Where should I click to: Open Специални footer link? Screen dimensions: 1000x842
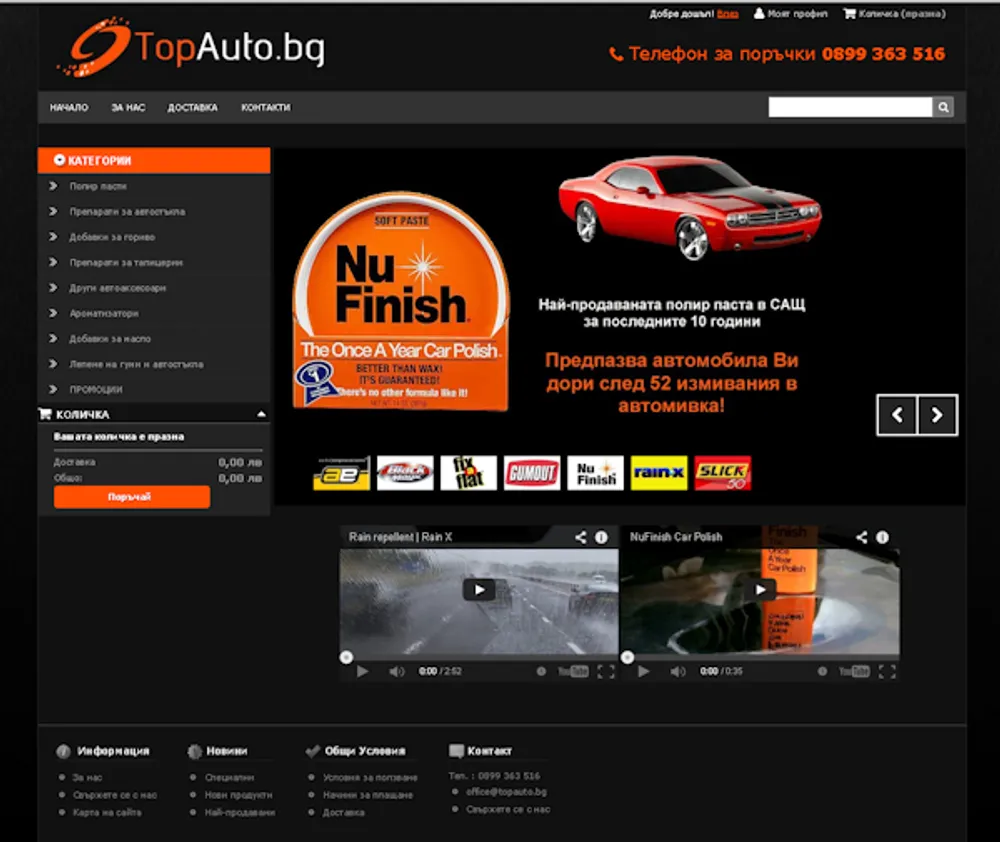(230, 778)
